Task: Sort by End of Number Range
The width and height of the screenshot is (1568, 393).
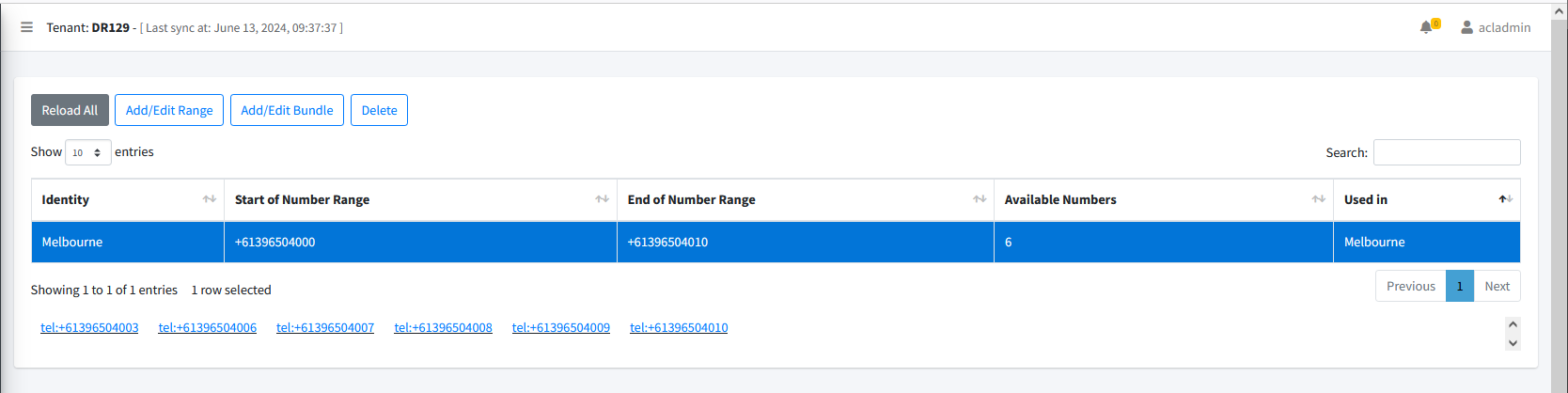Action: 805,199
